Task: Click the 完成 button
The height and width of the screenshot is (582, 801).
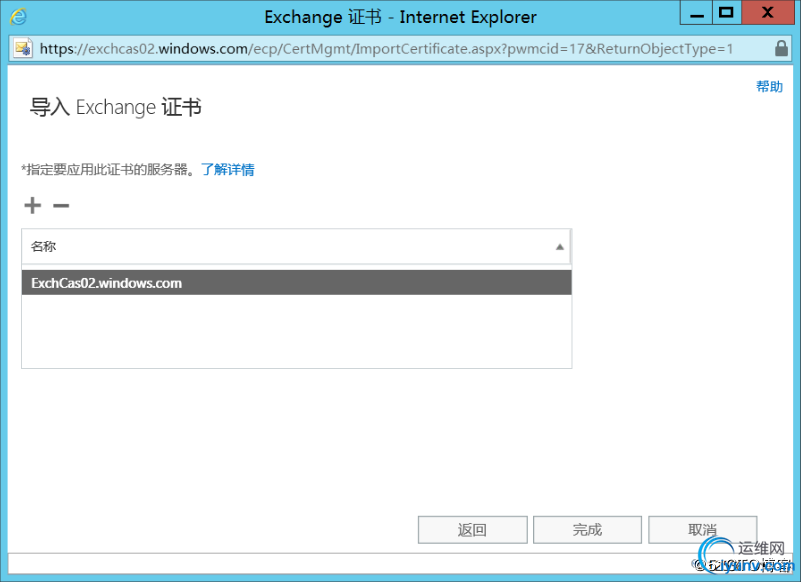Action: (587, 530)
